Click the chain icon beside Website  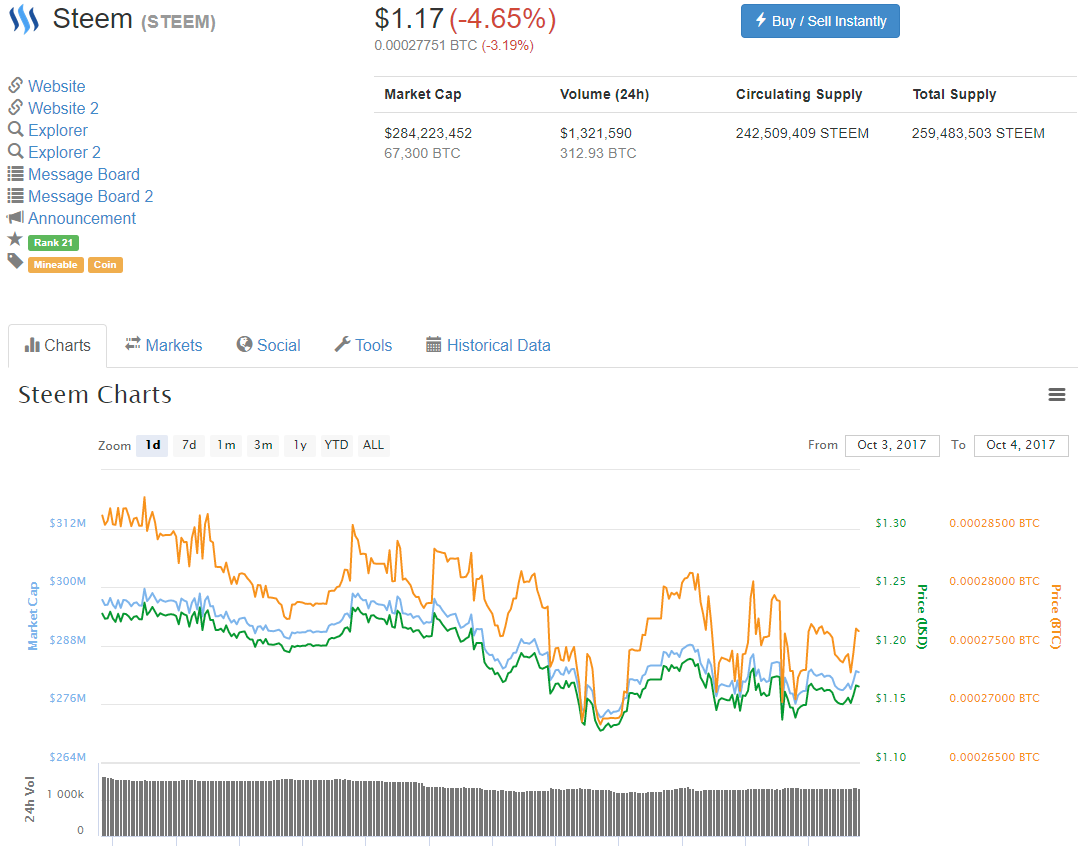click(15, 86)
